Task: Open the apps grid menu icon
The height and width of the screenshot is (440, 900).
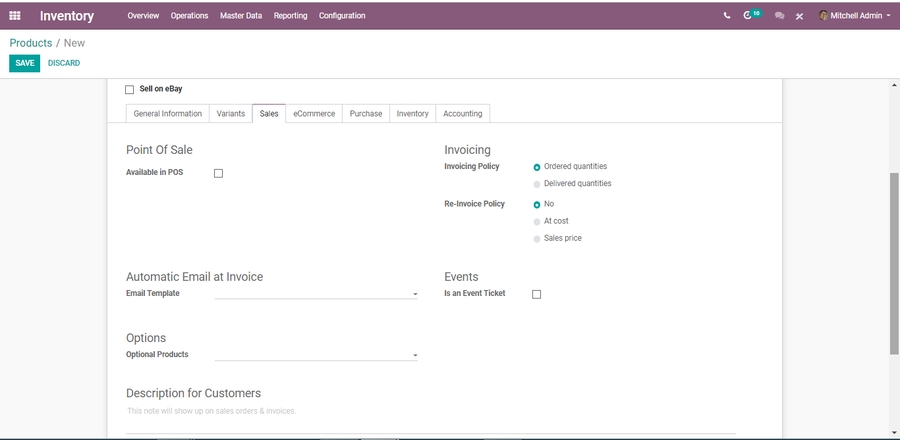Action: pos(15,16)
